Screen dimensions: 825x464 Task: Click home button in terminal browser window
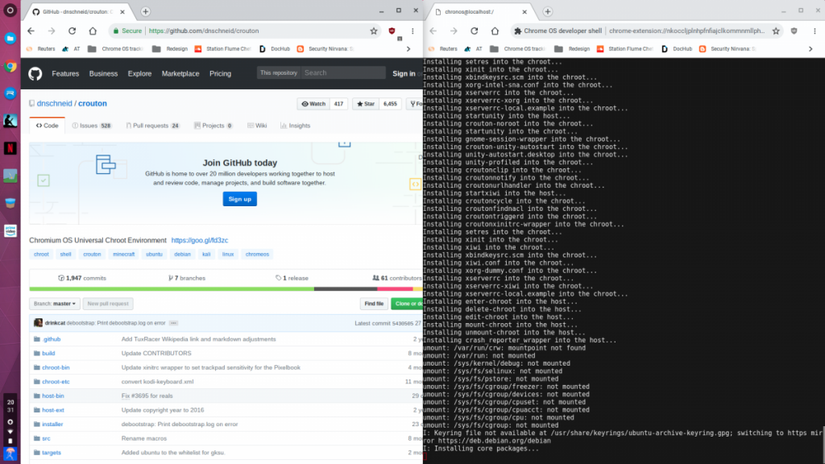click(495, 31)
